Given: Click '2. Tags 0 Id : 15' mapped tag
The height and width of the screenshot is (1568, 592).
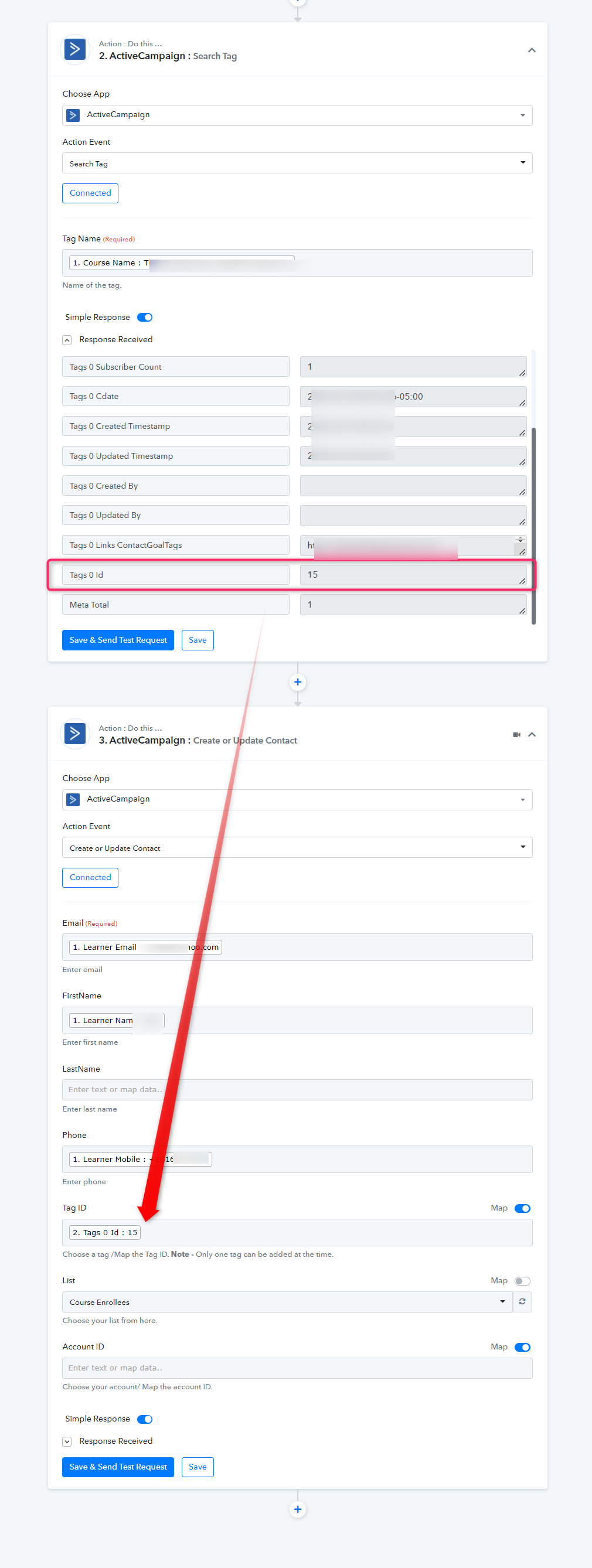Looking at the screenshot, I should point(105,1232).
